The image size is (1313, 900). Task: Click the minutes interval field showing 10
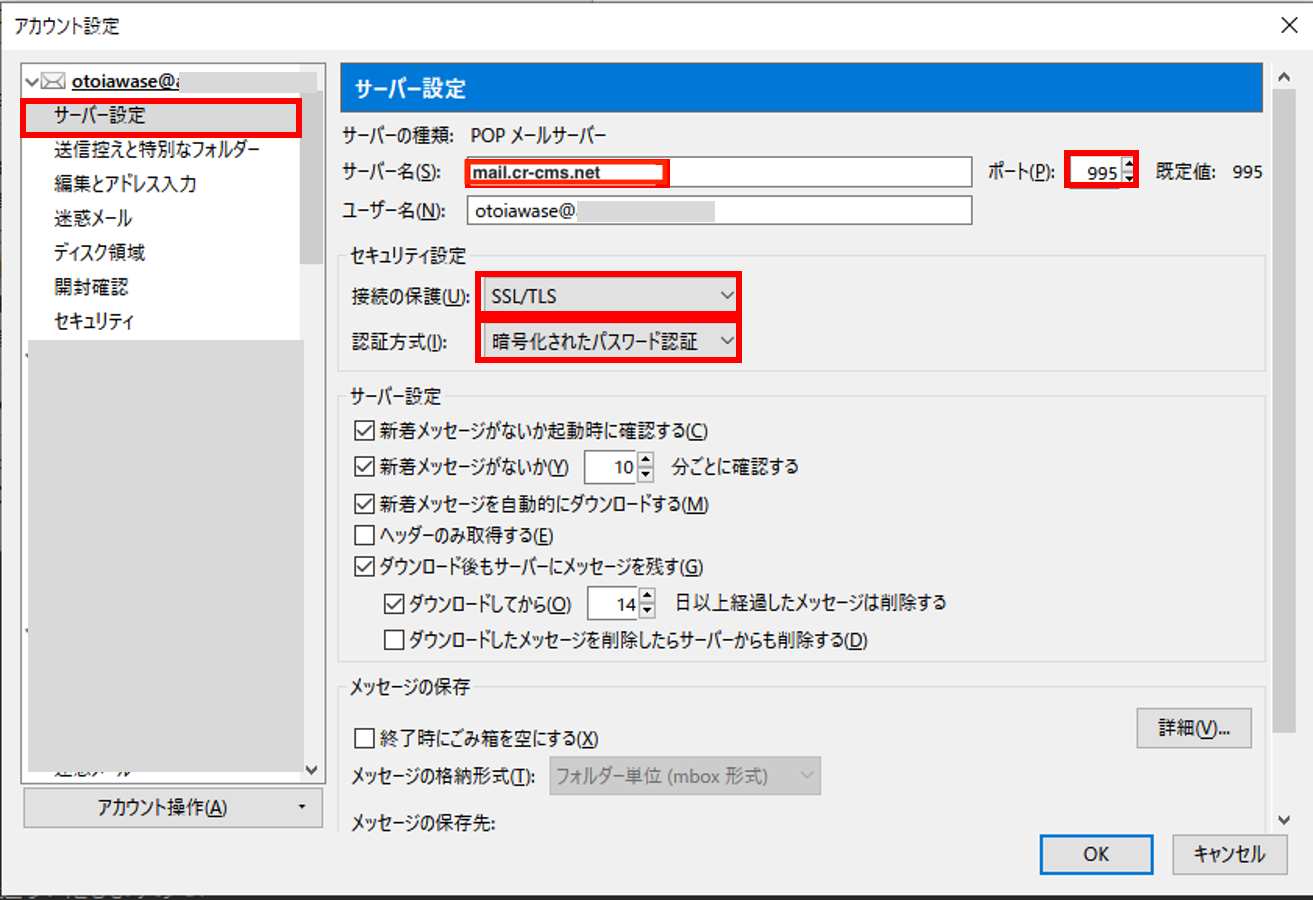pos(610,466)
